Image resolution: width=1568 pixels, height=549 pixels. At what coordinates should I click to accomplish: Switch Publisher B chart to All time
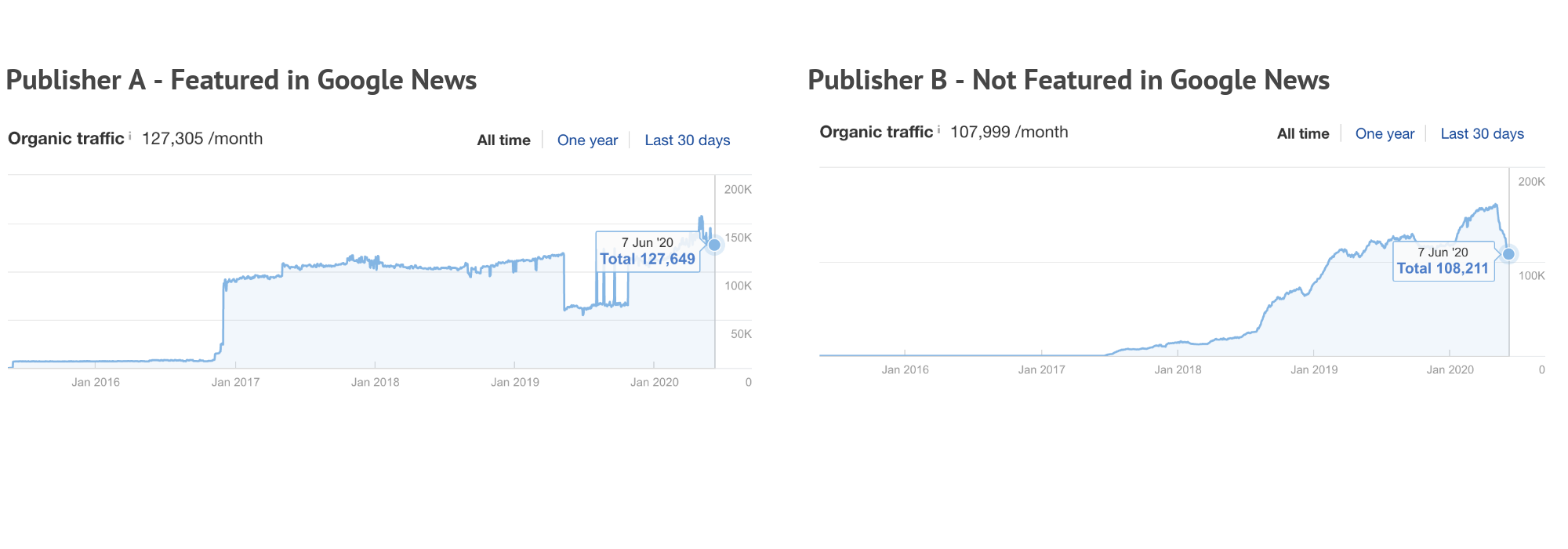(x=1303, y=134)
